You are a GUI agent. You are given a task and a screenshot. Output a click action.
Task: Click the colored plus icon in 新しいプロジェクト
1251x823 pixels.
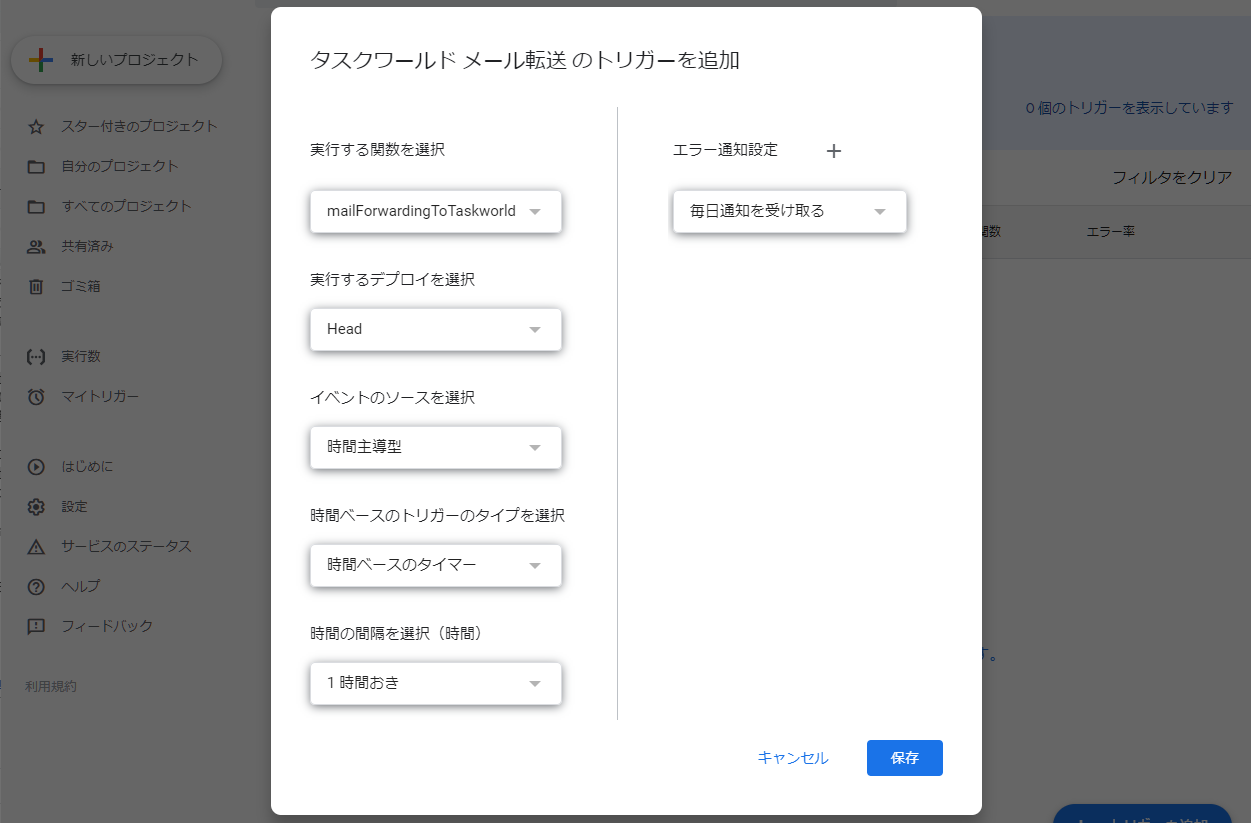(x=41, y=60)
